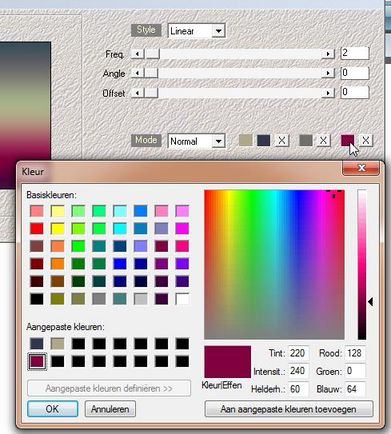The height and width of the screenshot is (434, 391).
Task: Remove the gray gradient color with X
Action: pyautogui.click(x=323, y=140)
